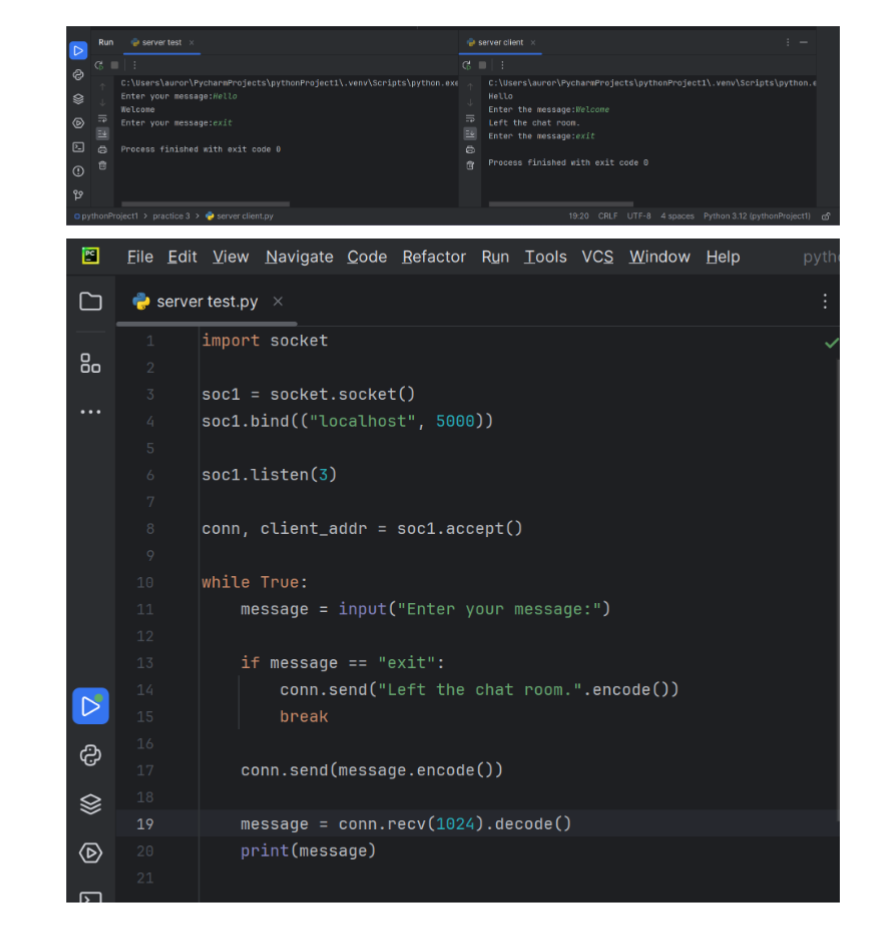This screenshot has width=896, height=929.
Task: Click the "Process finished with exit code 0" server test line
Action: 201,149
